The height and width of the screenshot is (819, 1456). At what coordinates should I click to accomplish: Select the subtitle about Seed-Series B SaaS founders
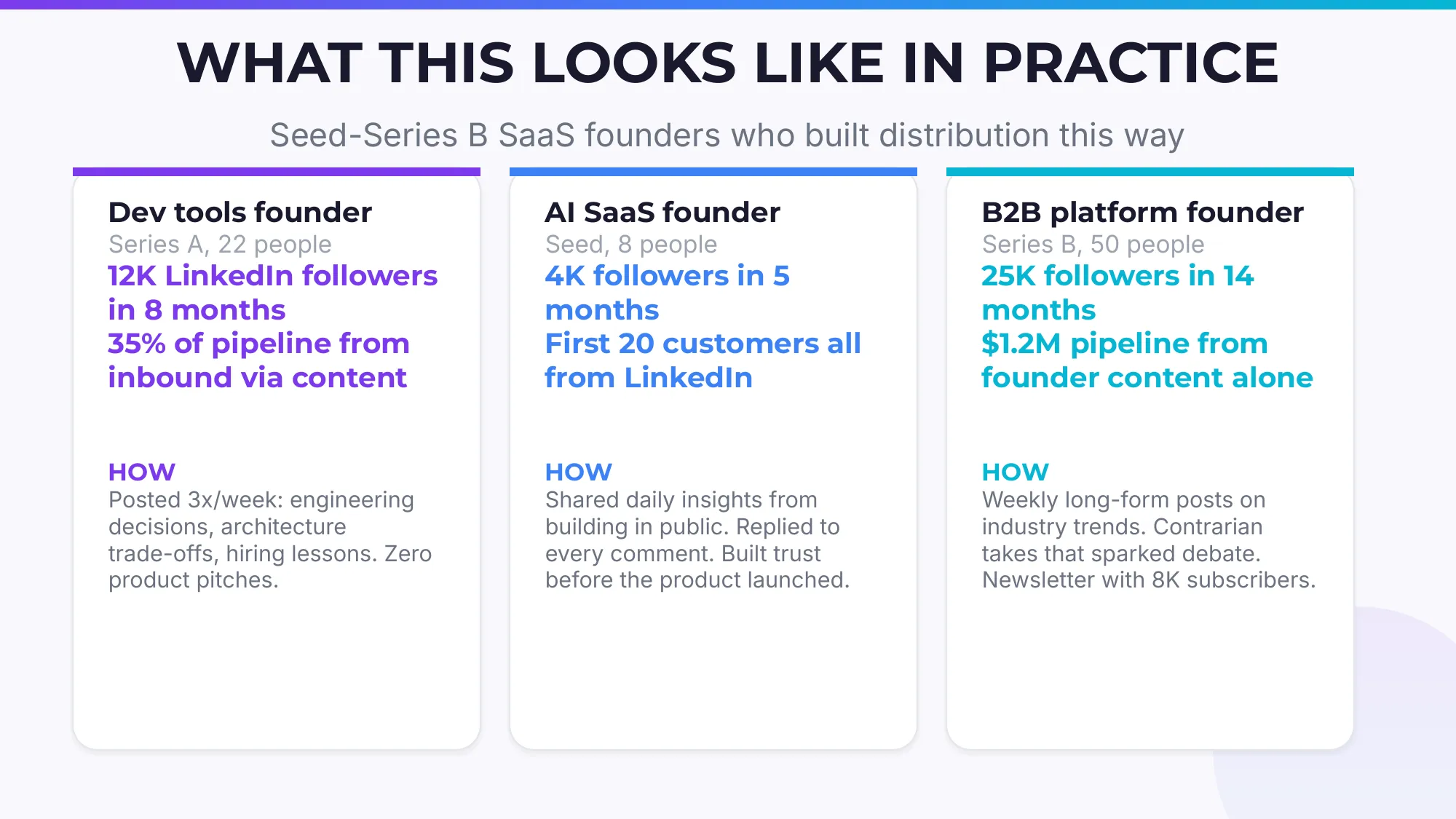pos(727,135)
